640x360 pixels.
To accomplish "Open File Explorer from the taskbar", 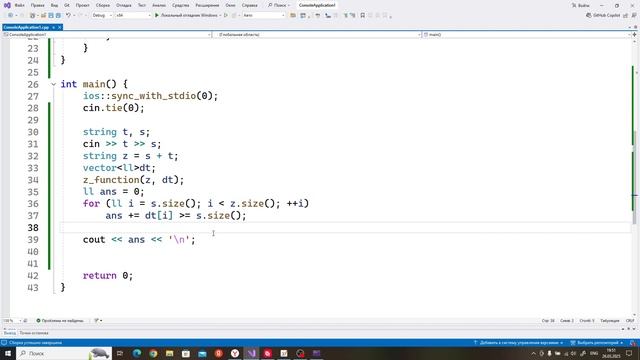I will point(169,353).
